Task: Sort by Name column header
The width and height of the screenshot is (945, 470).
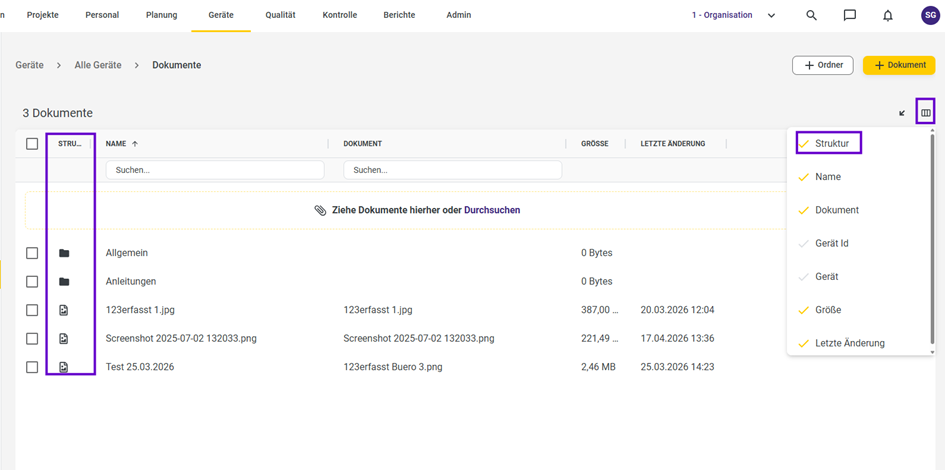Action: coord(117,144)
